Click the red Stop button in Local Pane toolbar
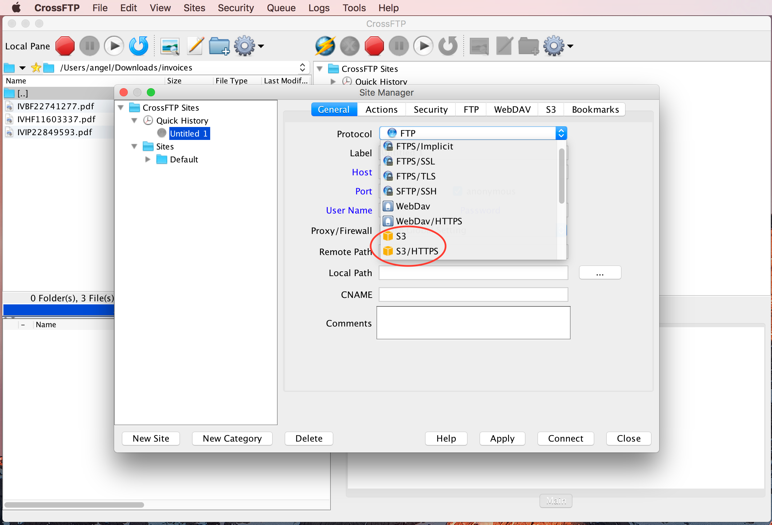The image size is (772, 525). 65,46
